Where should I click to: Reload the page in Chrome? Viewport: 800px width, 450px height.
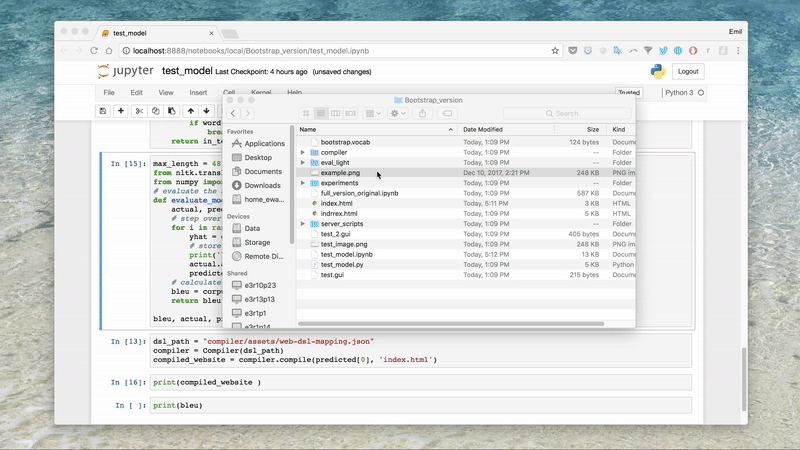coord(94,50)
